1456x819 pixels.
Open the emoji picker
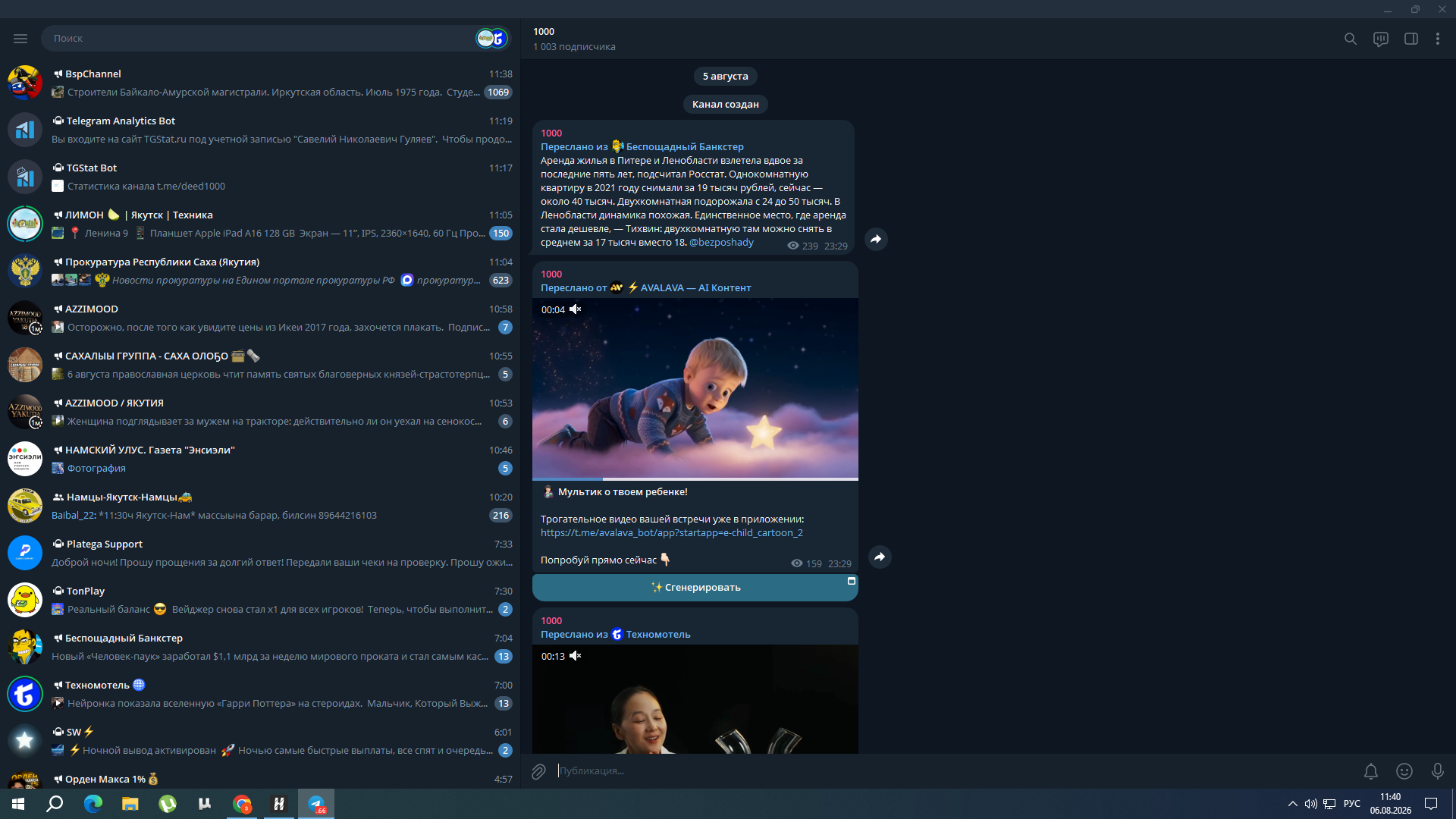(x=1404, y=771)
